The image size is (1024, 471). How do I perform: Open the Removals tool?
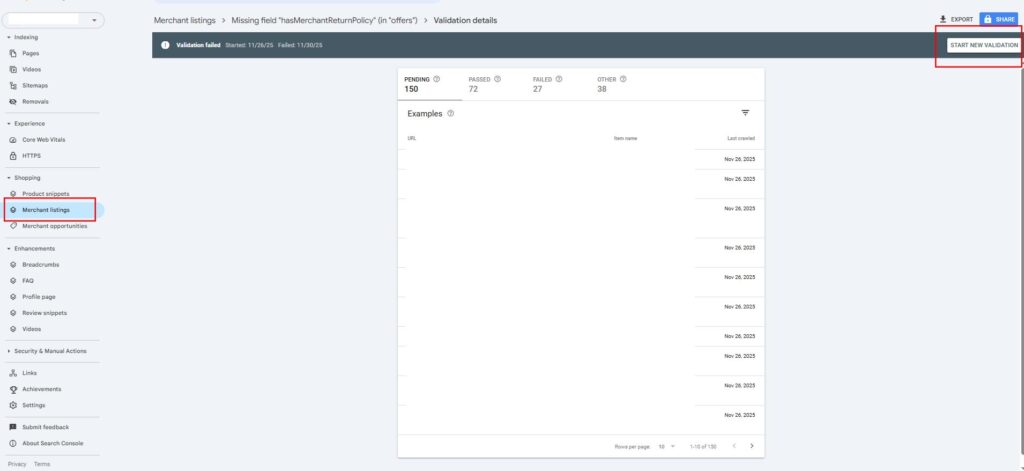pyautogui.click(x=35, y=102)
